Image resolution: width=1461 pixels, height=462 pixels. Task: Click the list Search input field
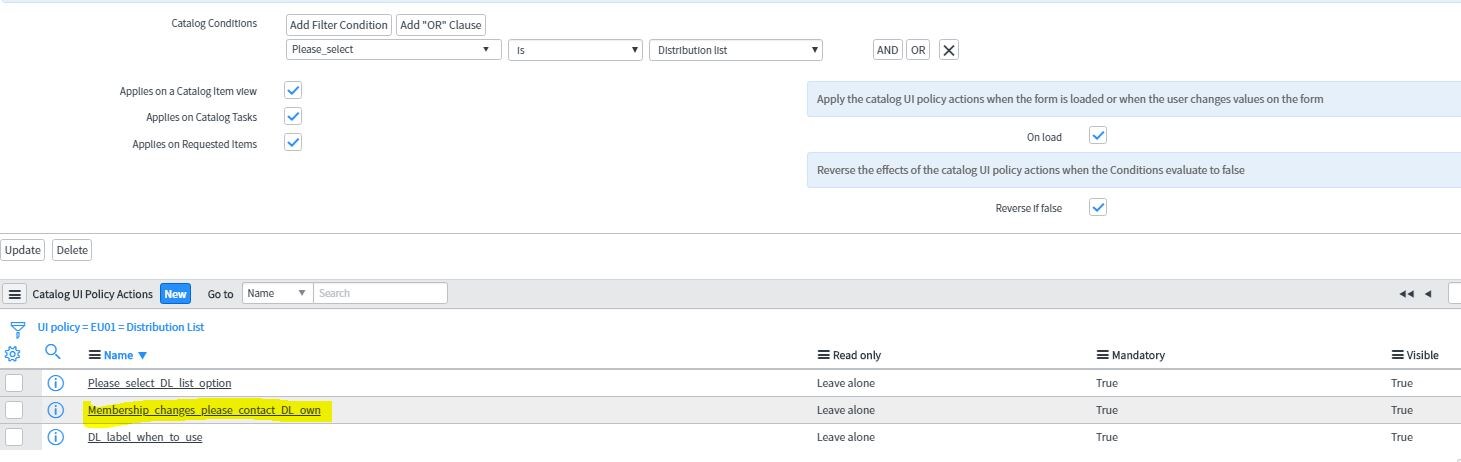click(380, 293)
